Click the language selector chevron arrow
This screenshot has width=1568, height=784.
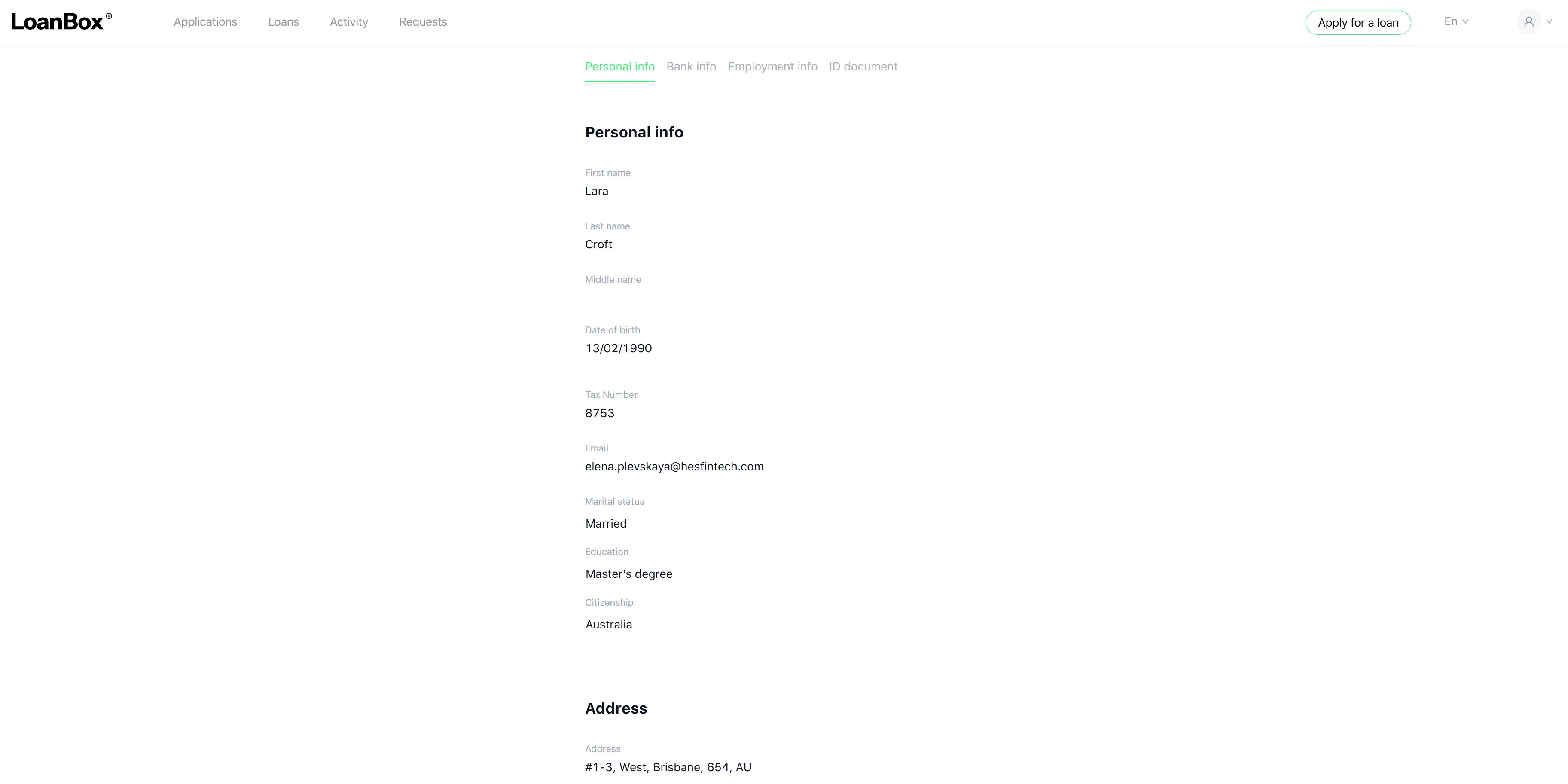point(1465,22)
